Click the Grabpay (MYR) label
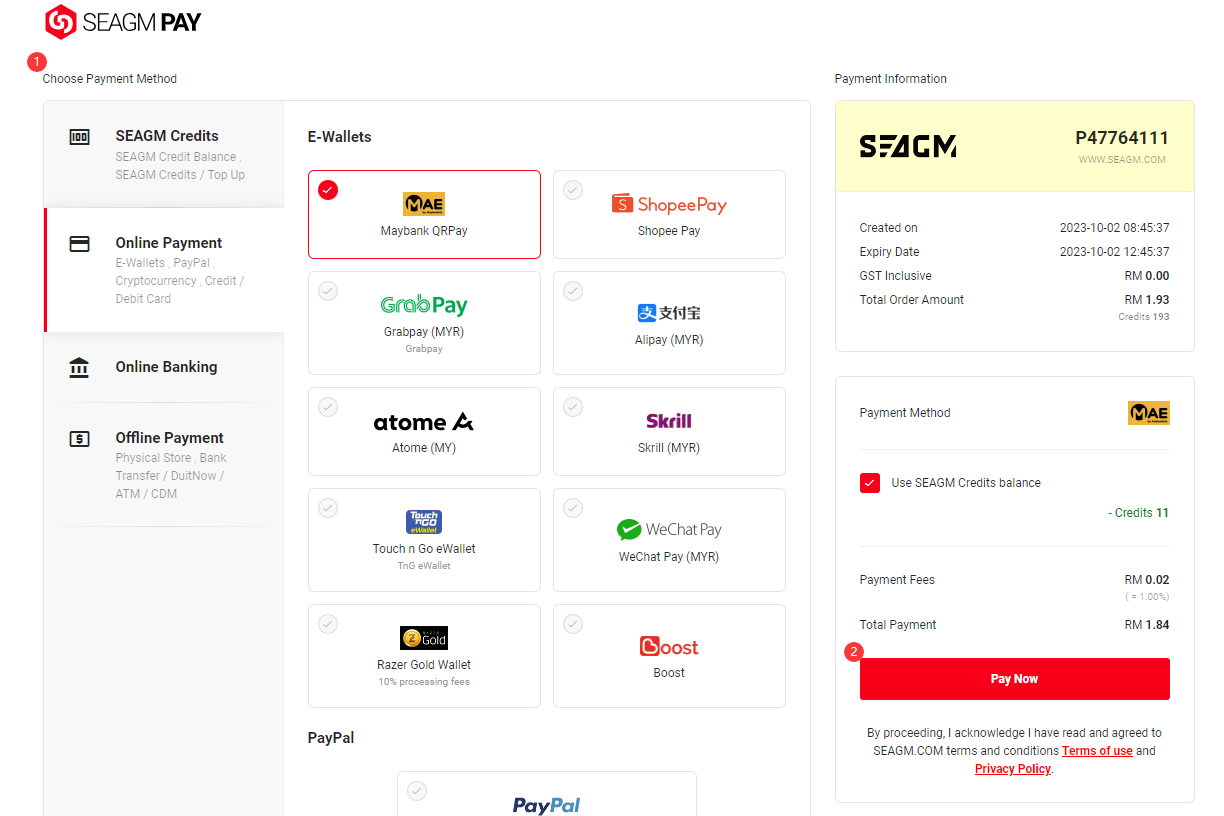Screen dimensions: 1224x816 pyautogui.click(x=424, y=332)
